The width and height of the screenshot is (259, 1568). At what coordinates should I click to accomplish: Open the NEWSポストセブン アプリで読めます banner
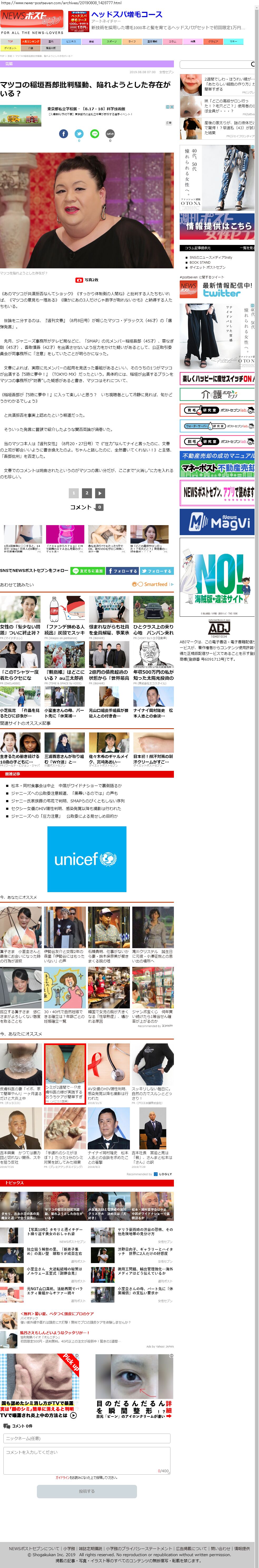[x=217, y=492]
